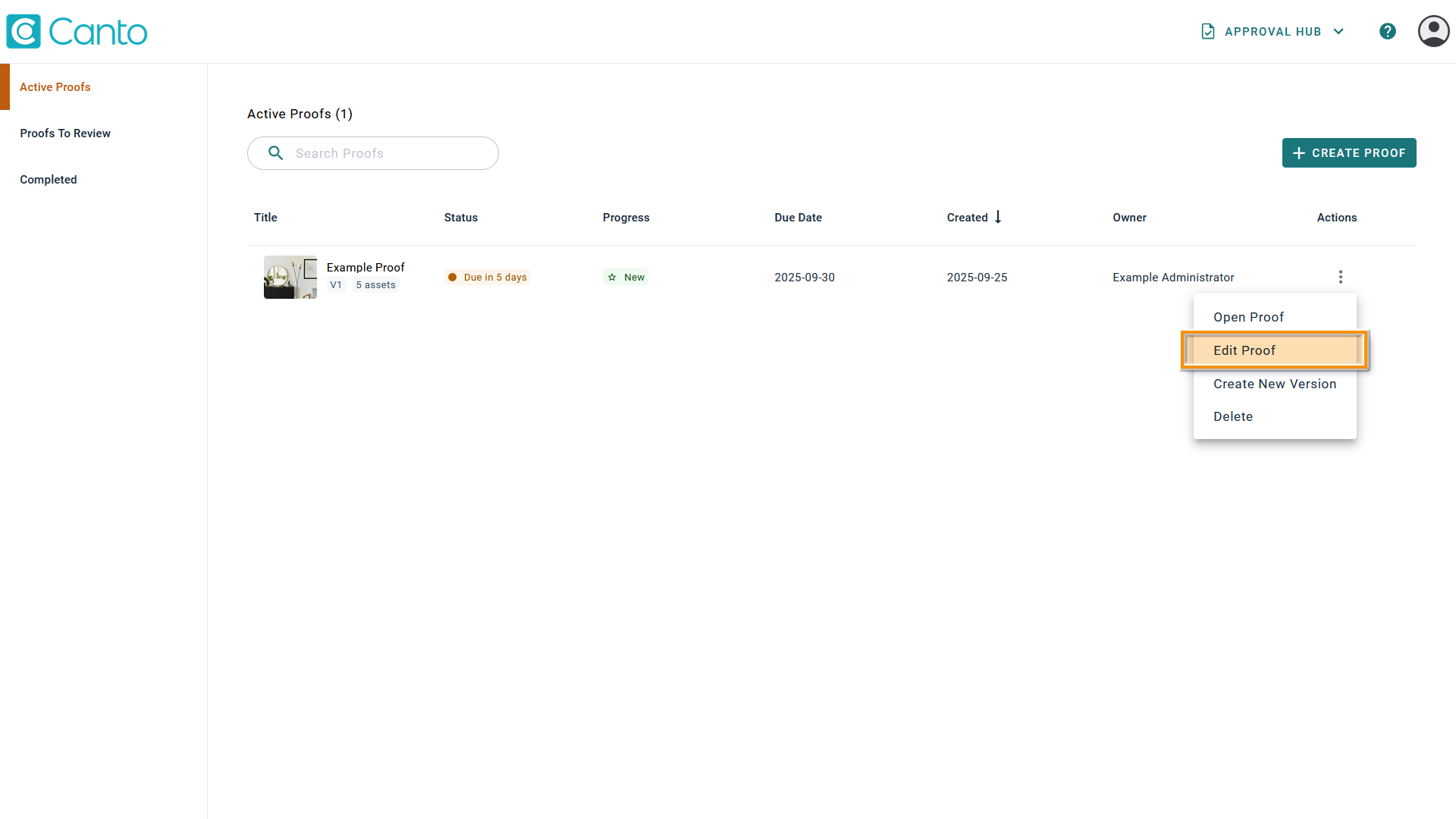Toggle the Created column sort direction

997,217
